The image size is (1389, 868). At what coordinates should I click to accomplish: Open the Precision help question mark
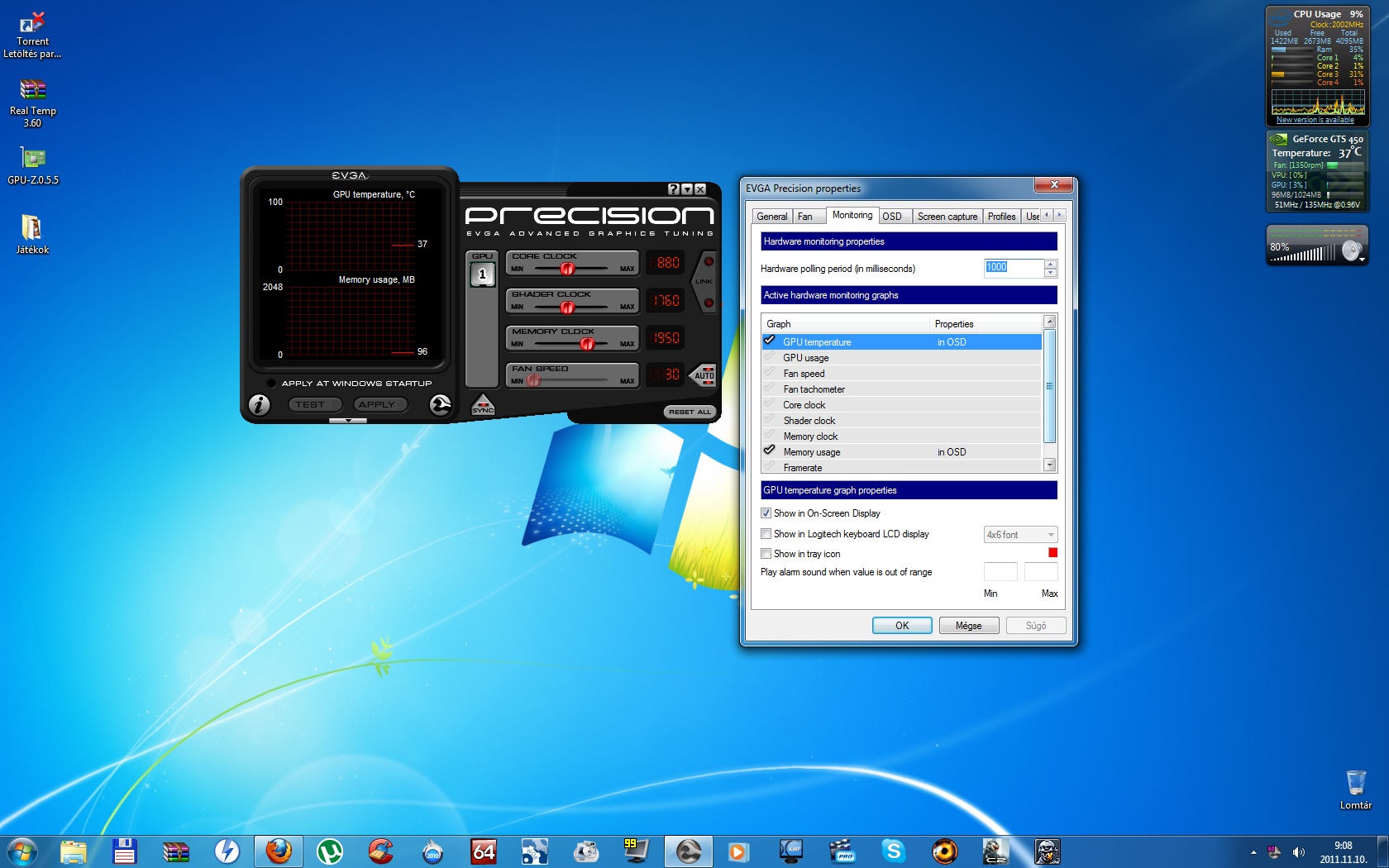click(673, 189)
